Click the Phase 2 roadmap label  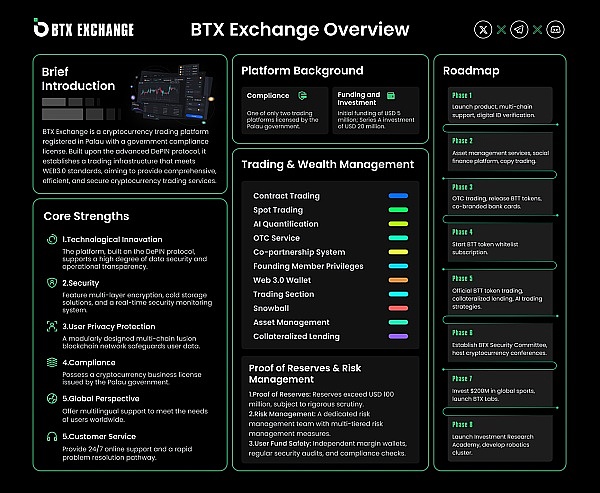click(x=462, y=141)
